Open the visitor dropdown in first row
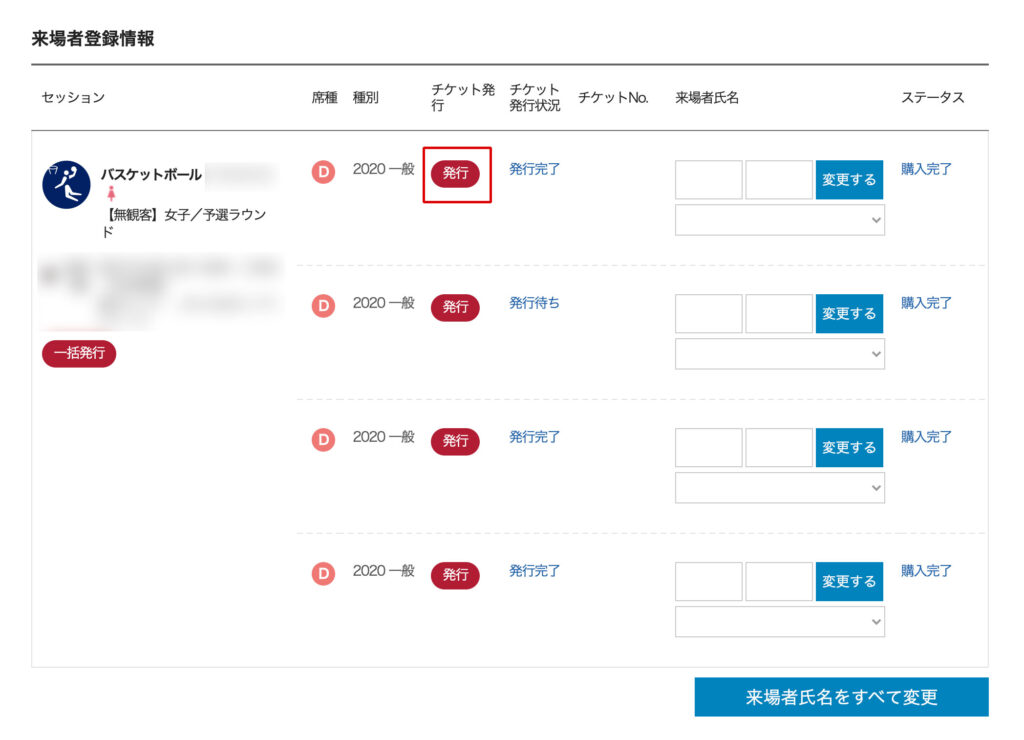This screenshot has height=740, width=1024. point(779,220)
